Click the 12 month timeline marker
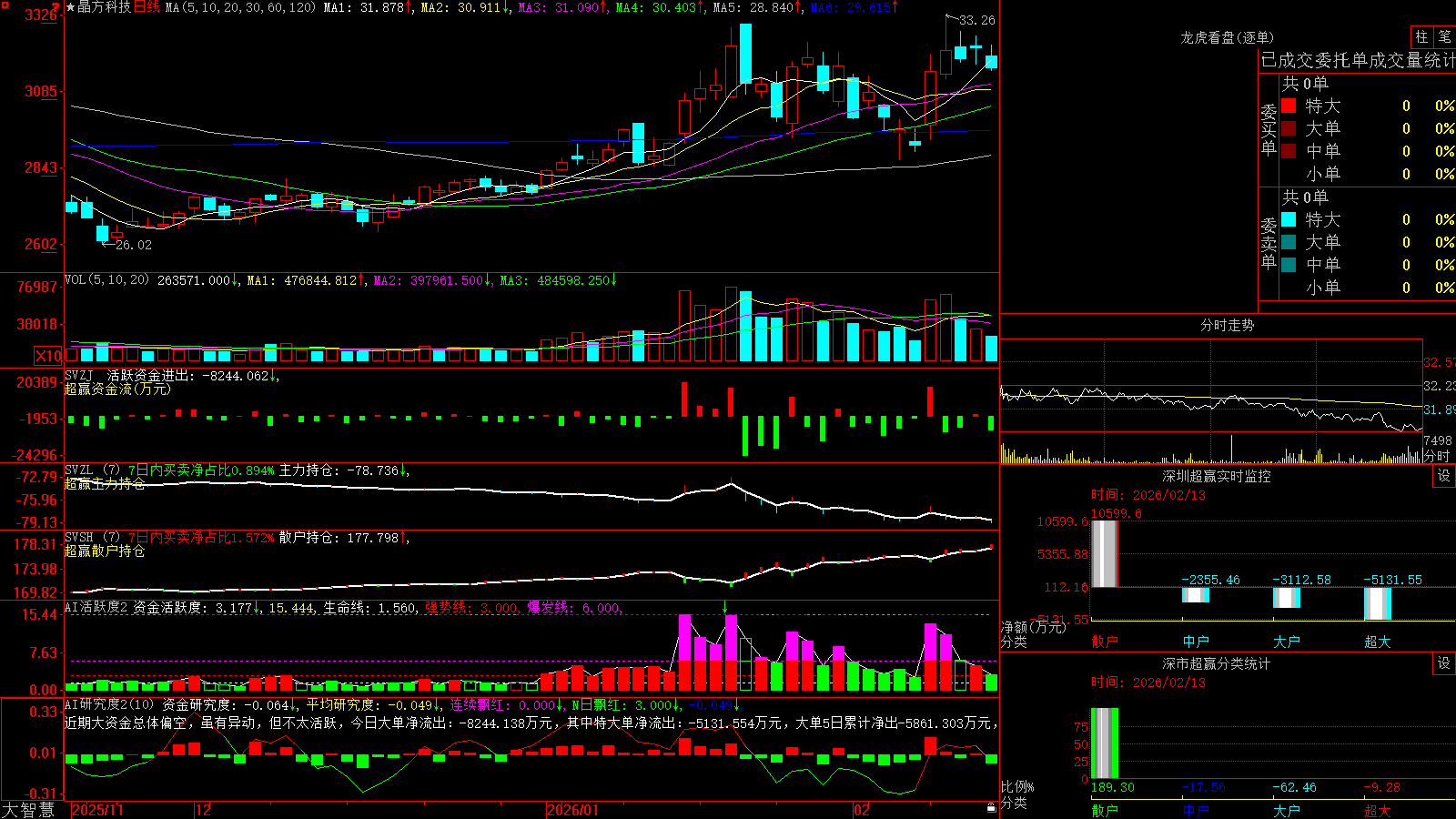The height and width of the screenshot is (819, 1456). coord(204,810)
